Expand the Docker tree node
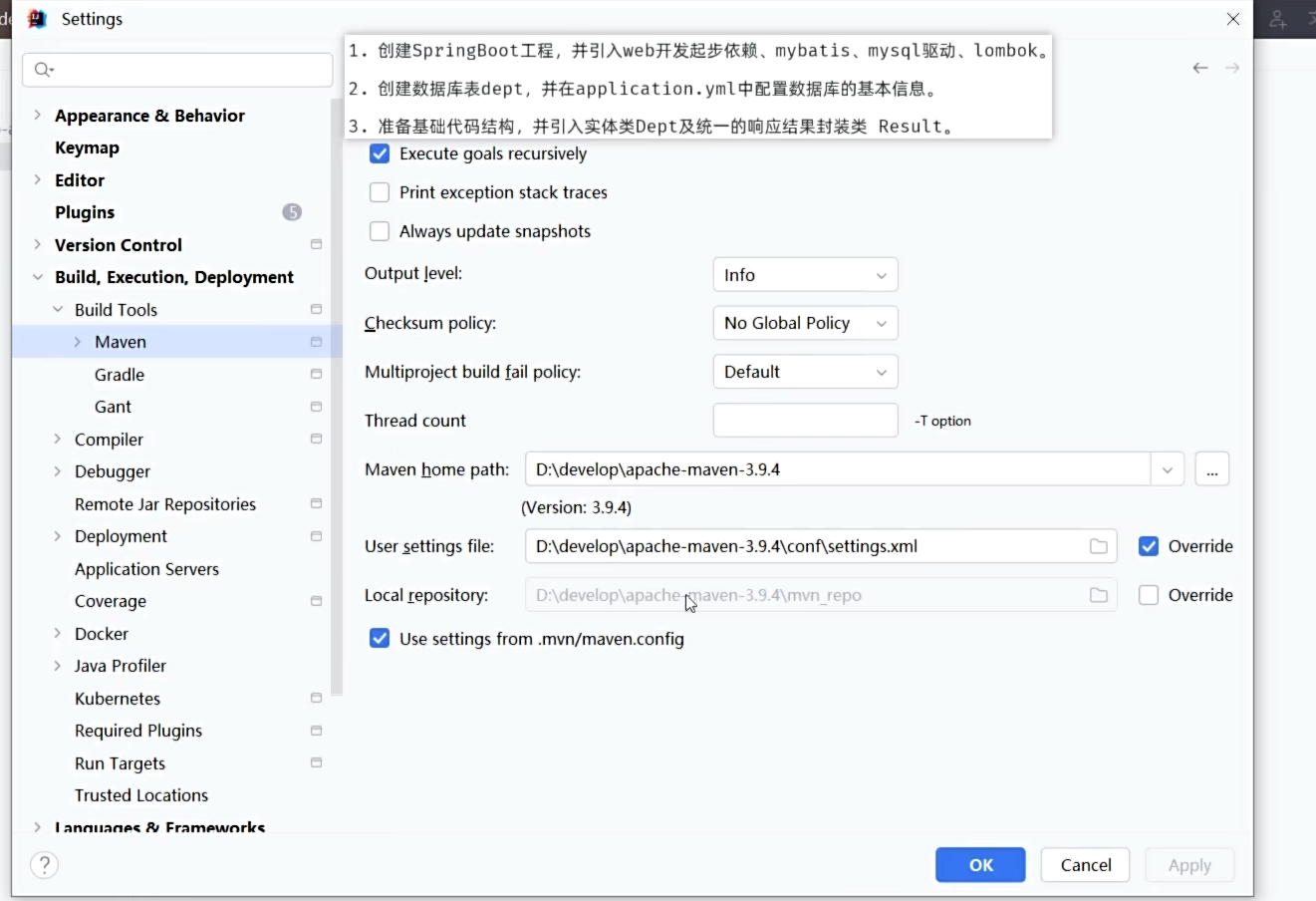Viewport: 1316px width, 901px height. click(x=57, y=633)
